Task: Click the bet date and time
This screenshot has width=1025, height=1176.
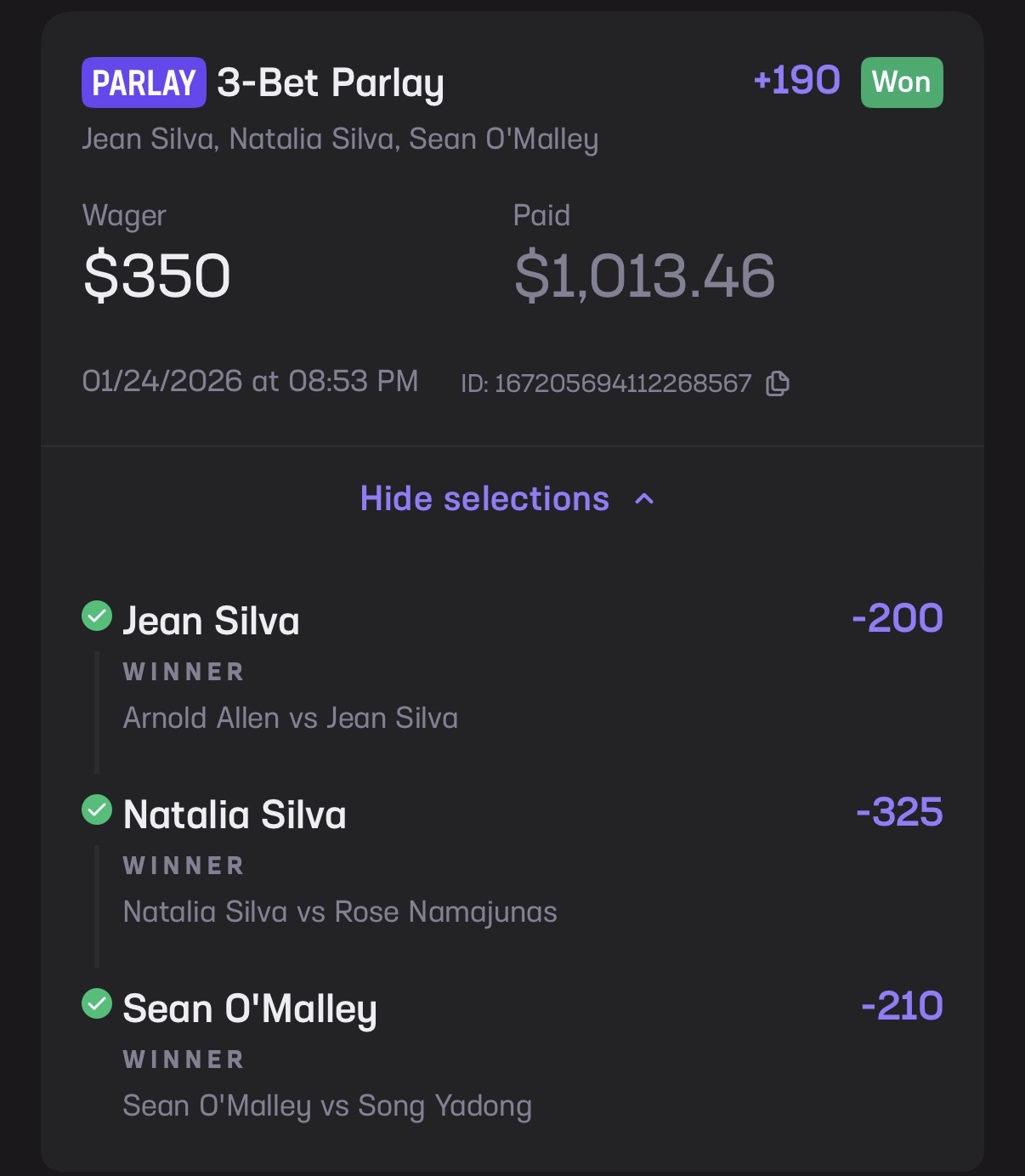Action: click(x=250, y=381)
